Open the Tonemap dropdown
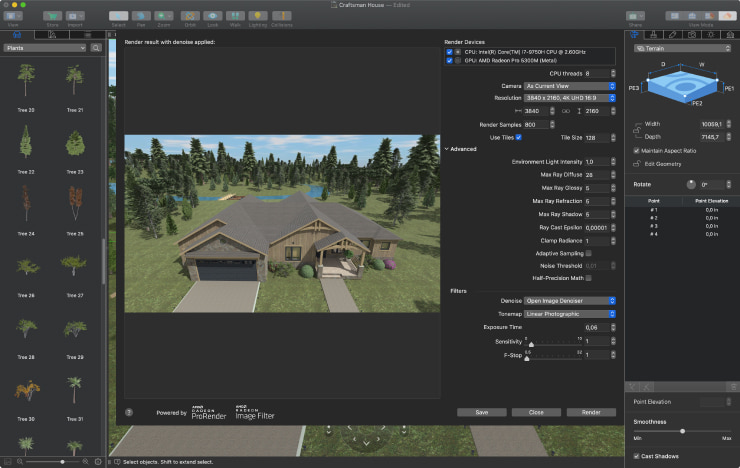 [570, 314]
